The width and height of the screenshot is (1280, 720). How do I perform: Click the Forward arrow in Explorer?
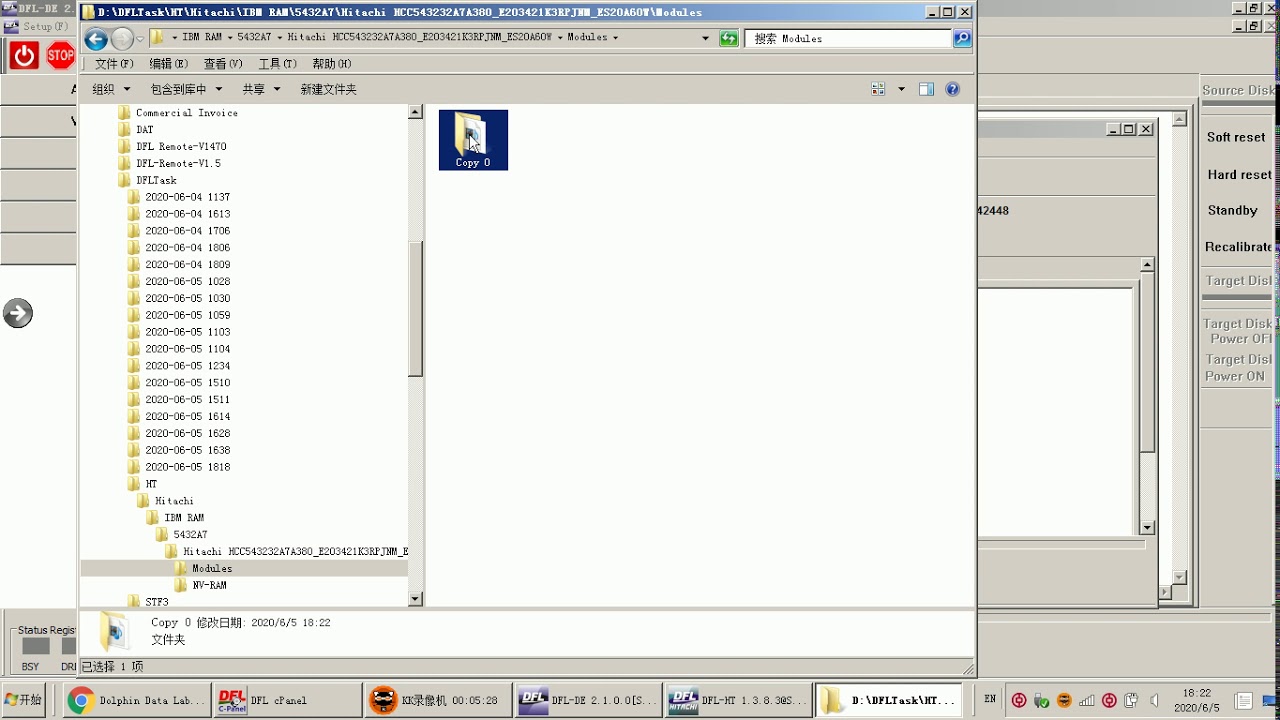[x=122, y=39]
